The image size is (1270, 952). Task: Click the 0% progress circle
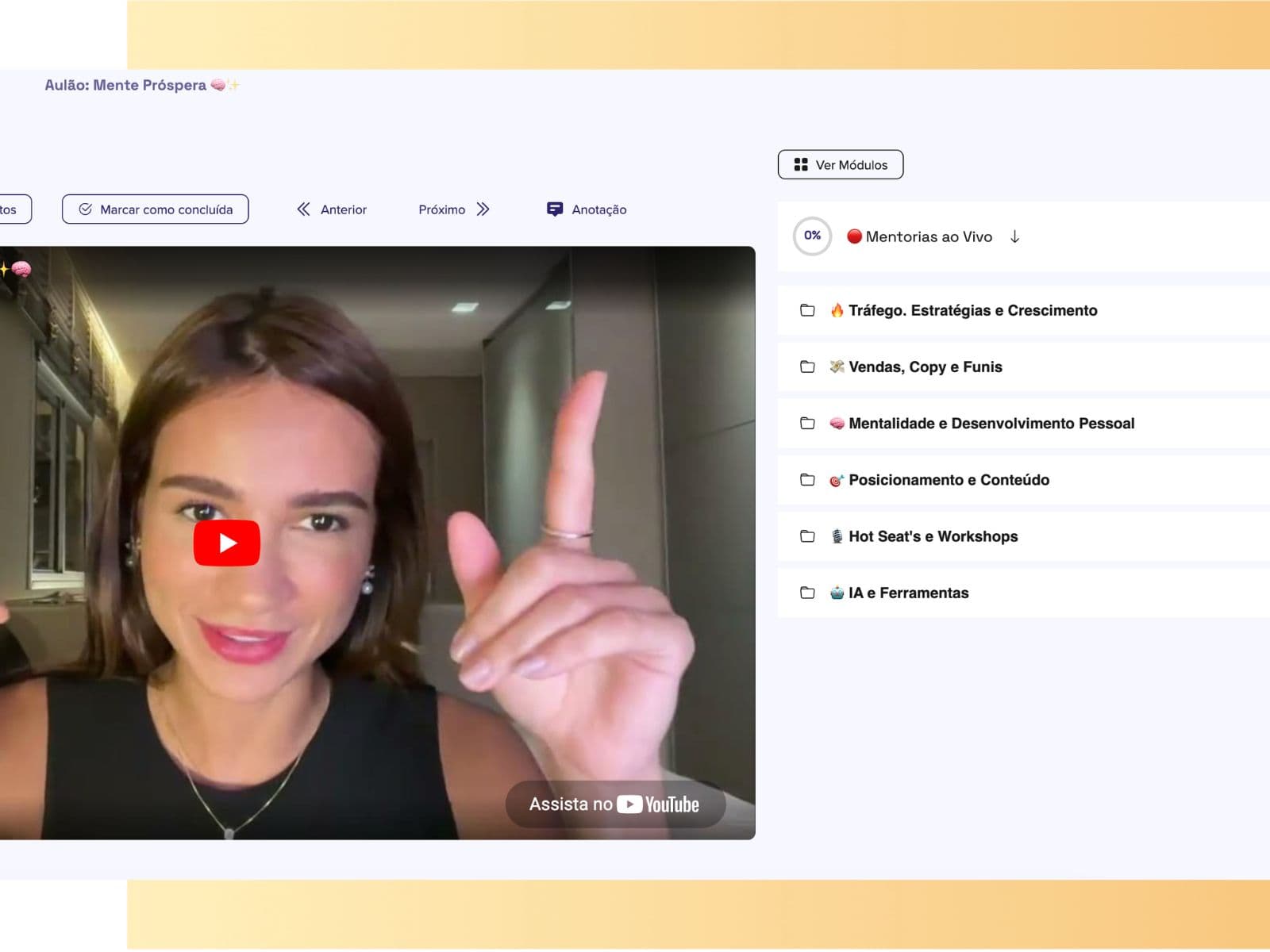(x=812, y=236)
